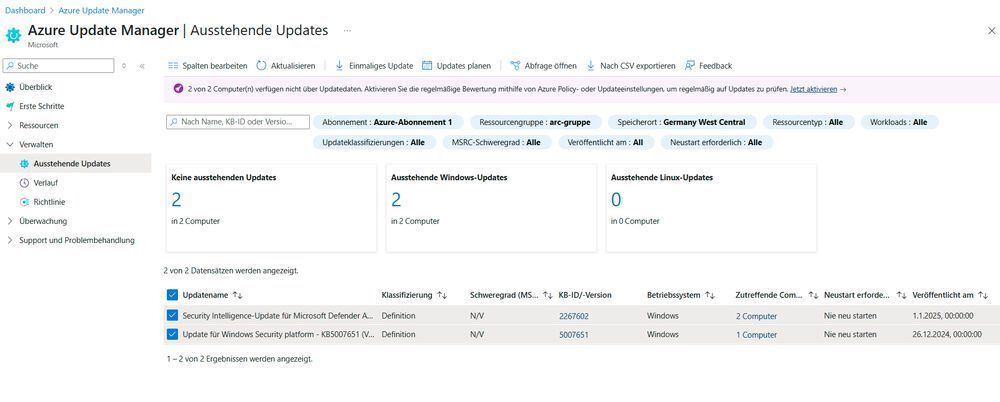Click the Name, KB-ID filter search box
Image resolution: width=1000 pixels, height=402 pixels.
click(x=238, y=122)
